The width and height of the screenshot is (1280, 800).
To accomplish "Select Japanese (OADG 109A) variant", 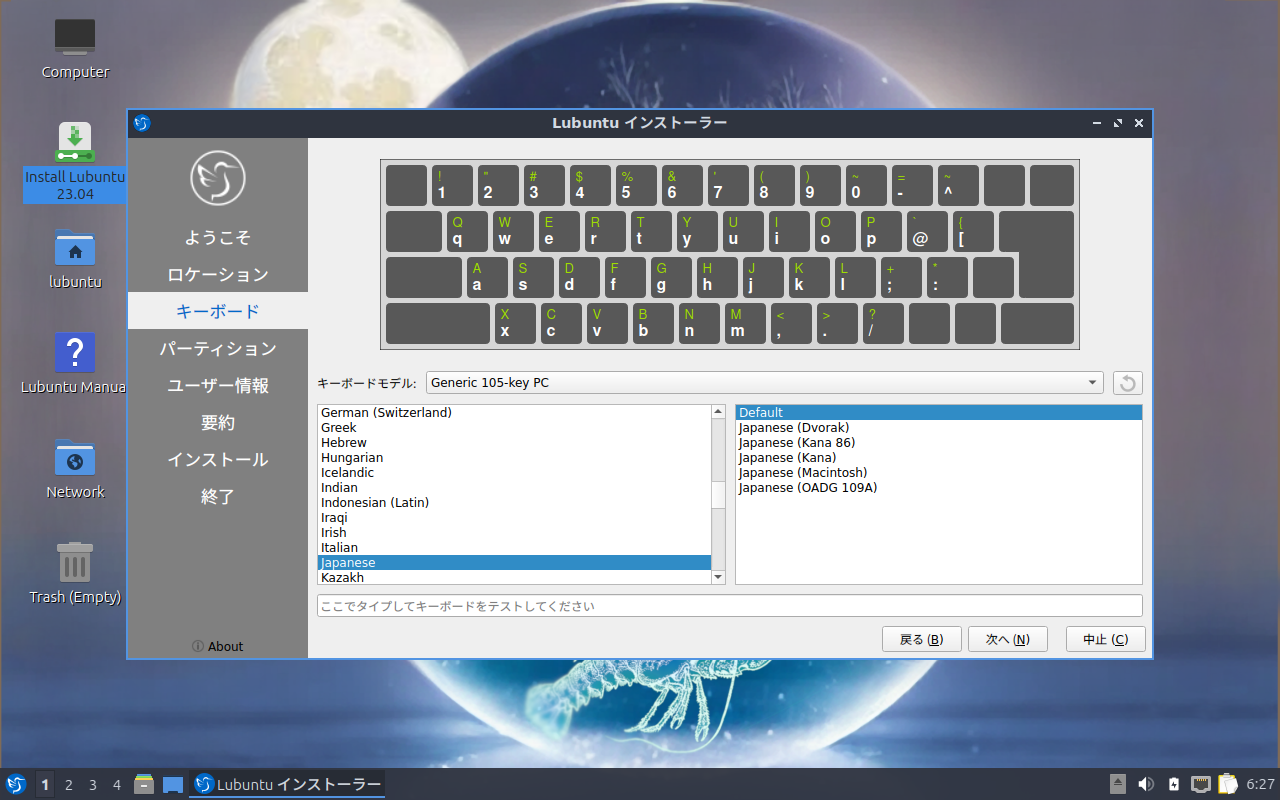I will tap(939, 487).
